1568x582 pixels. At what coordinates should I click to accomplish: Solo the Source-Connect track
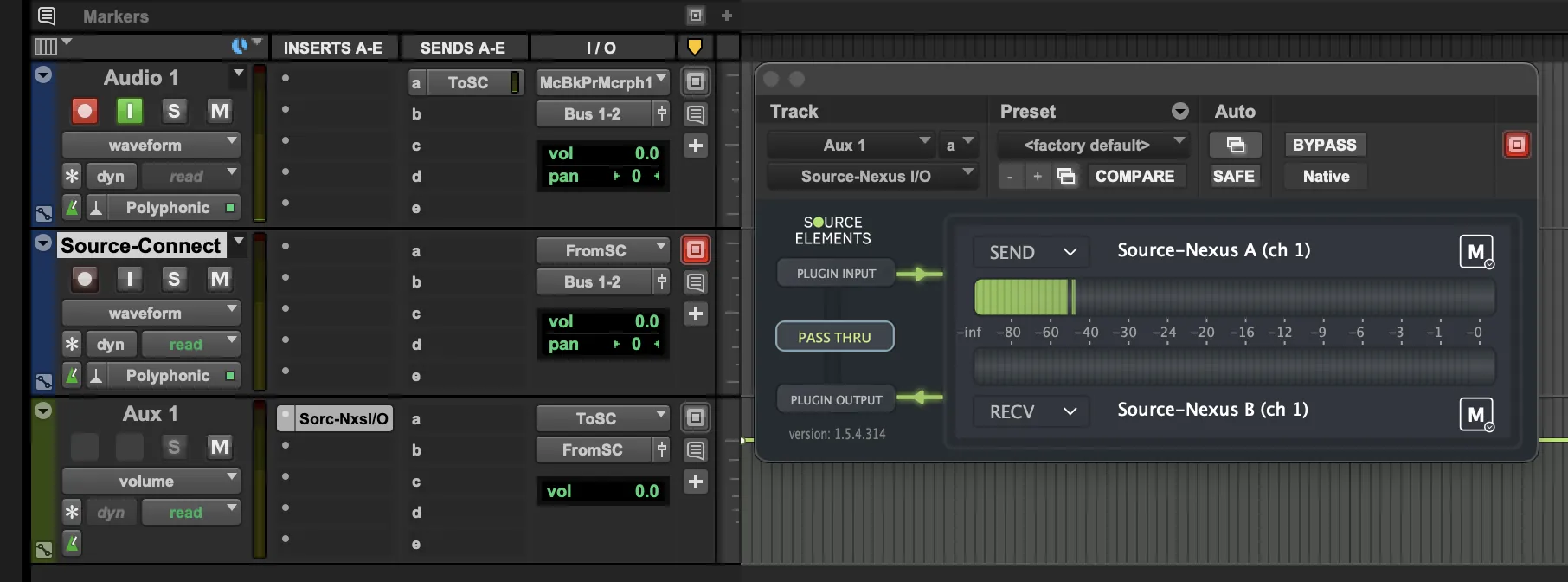click(x=174, y=279)
